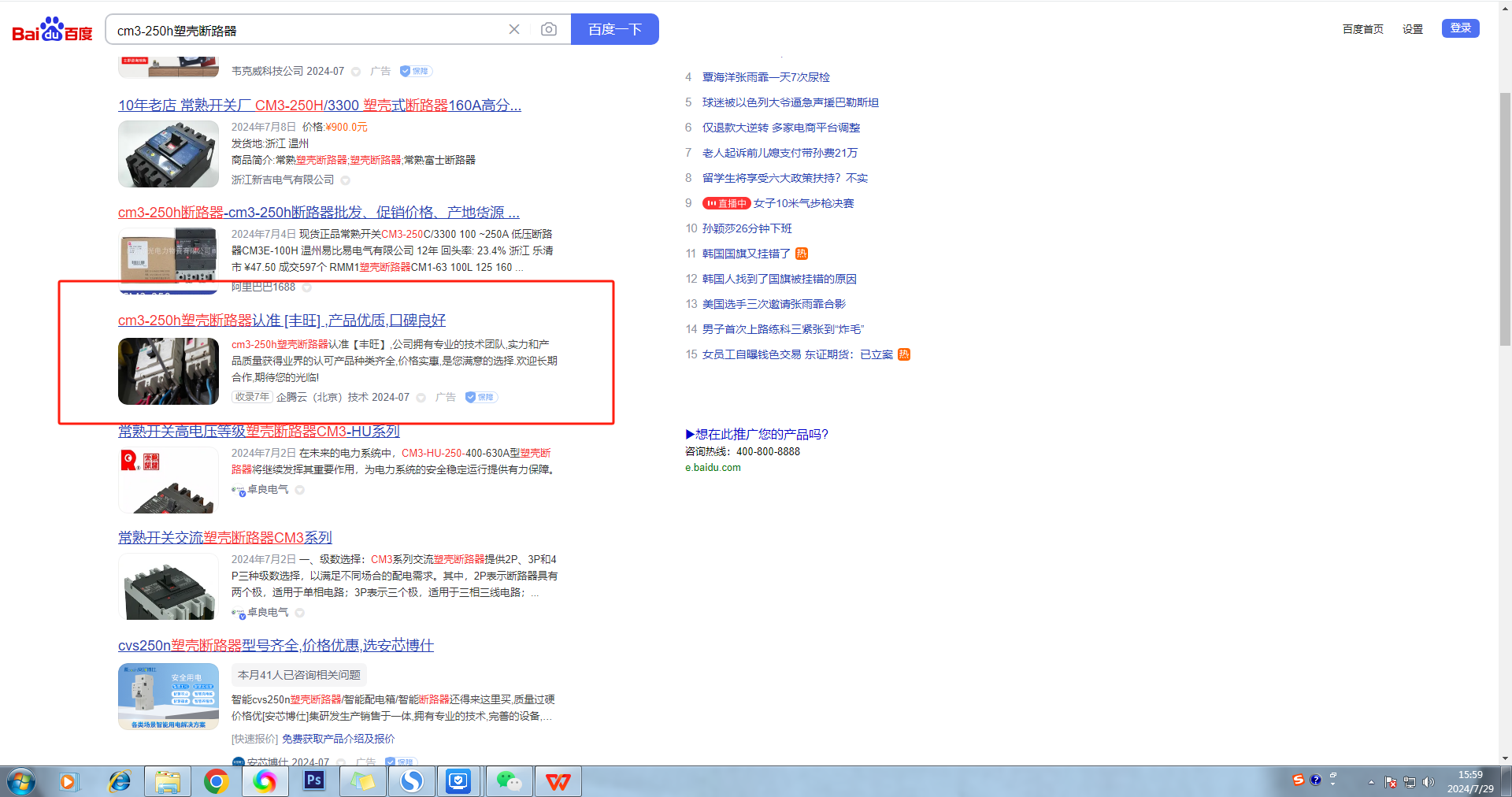The width and height of the screenshot is (1512, 797).
Task: Click the circle icon after 浙江新吉电气有限公司
Action: click(x=345, y=180)
